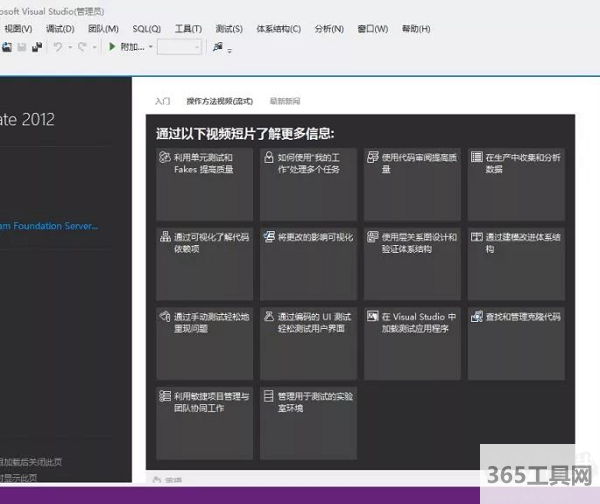Click icon on '在 Visual Studio 中加载测试应用程序' tile

(372, 317)
